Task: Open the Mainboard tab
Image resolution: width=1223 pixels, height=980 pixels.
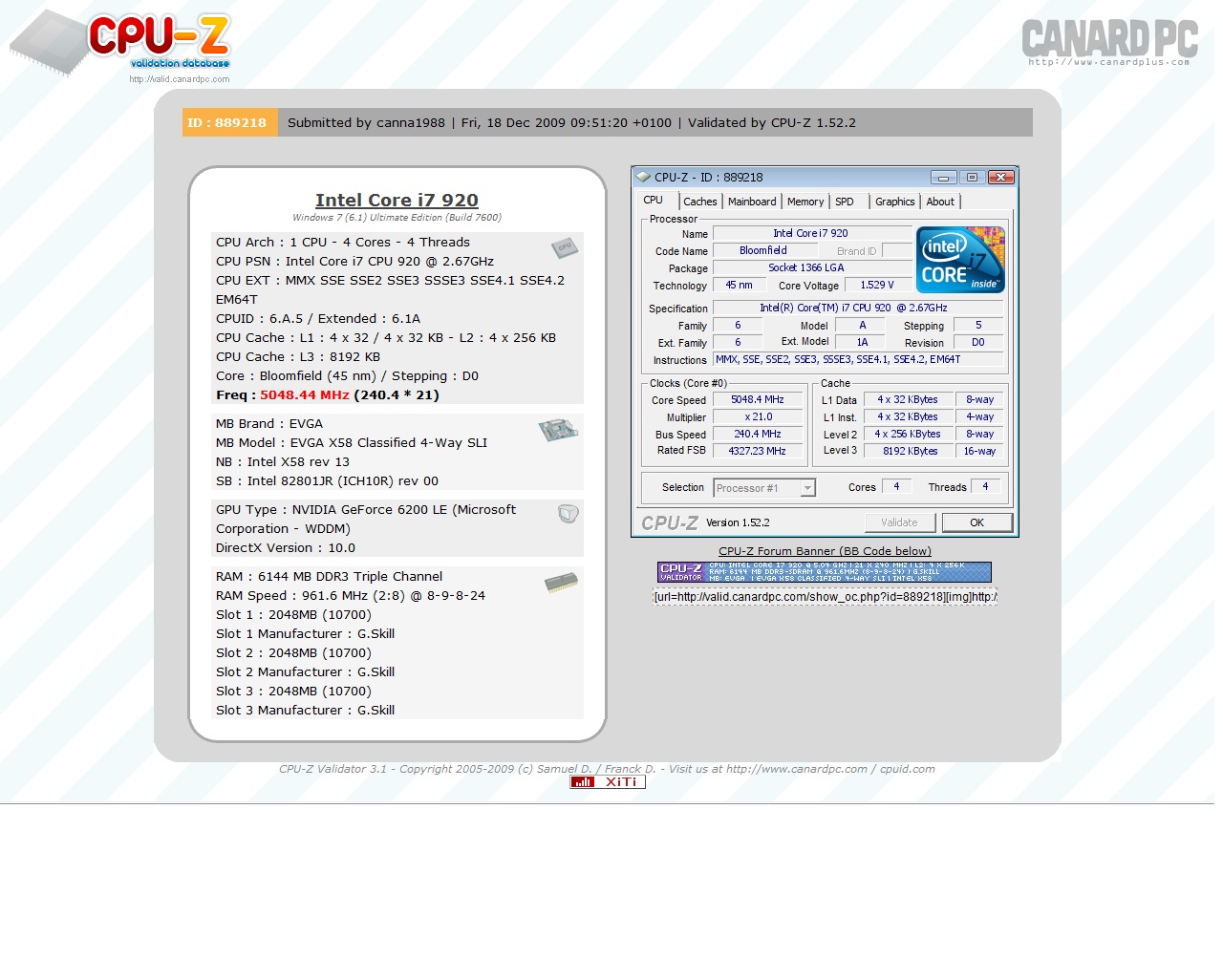Action: point(752,202)
